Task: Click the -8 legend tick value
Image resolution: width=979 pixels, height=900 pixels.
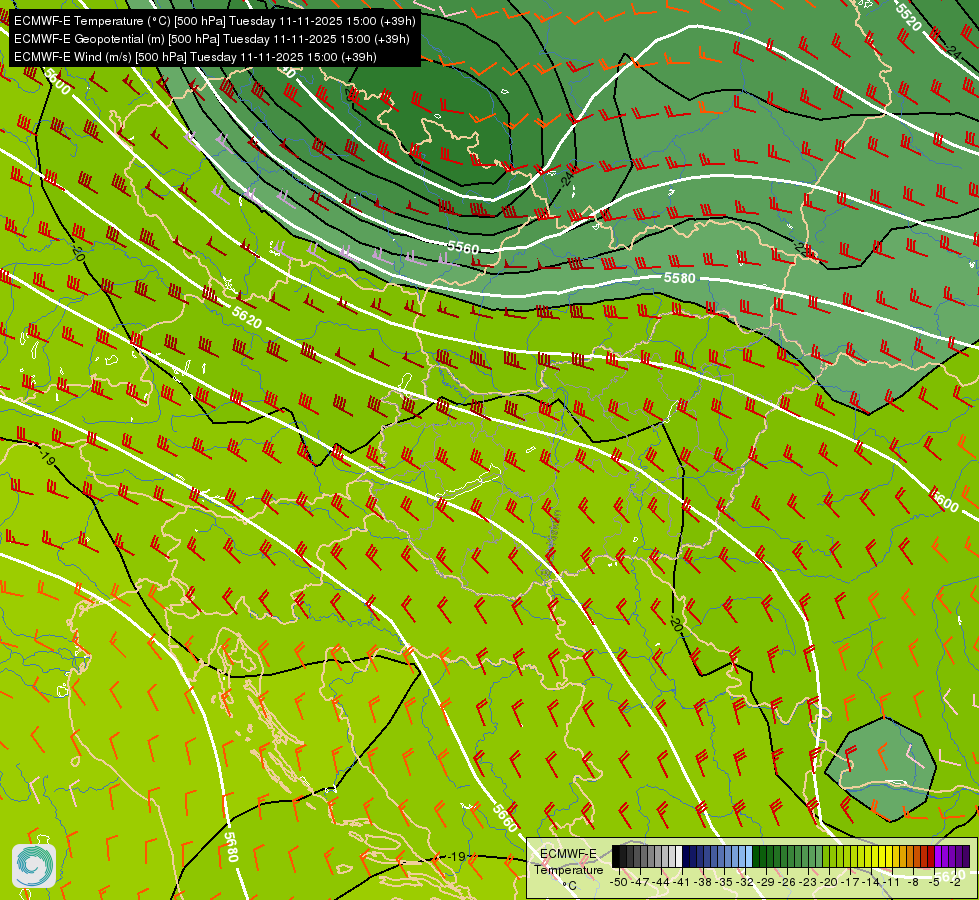Action: coord(913,882)
